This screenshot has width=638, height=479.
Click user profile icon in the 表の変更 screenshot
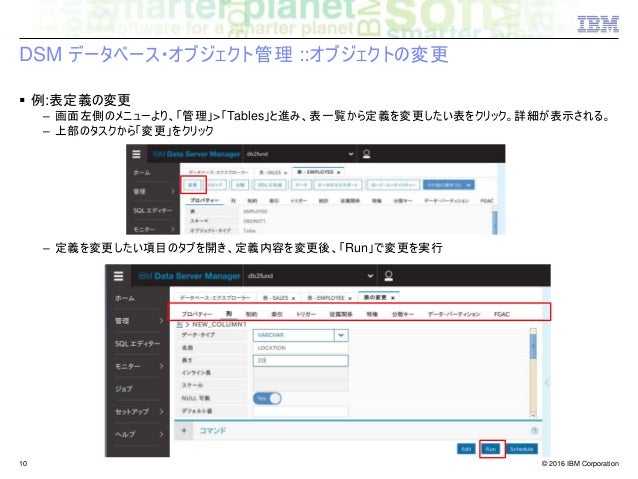click(389, 276)
